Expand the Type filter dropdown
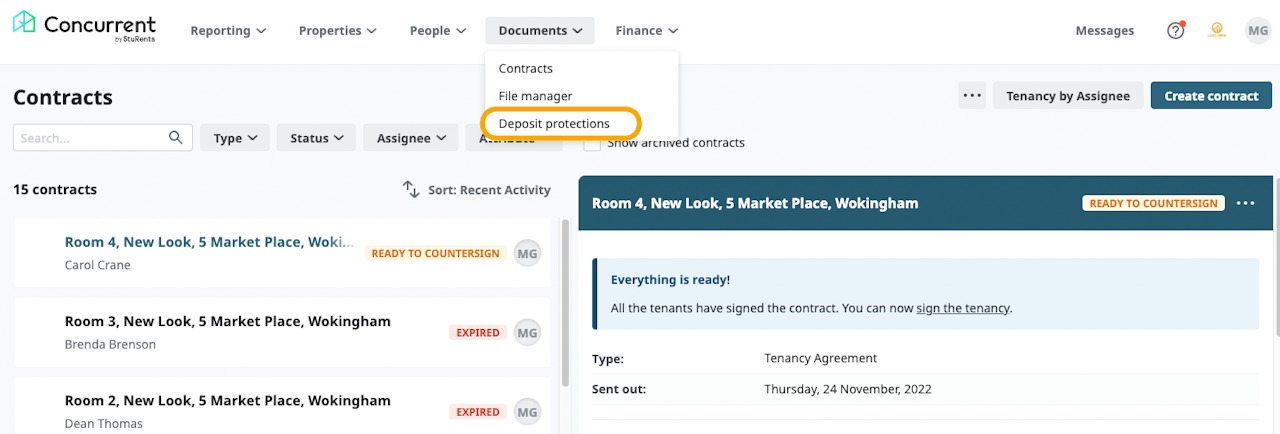 coord(235,138)
